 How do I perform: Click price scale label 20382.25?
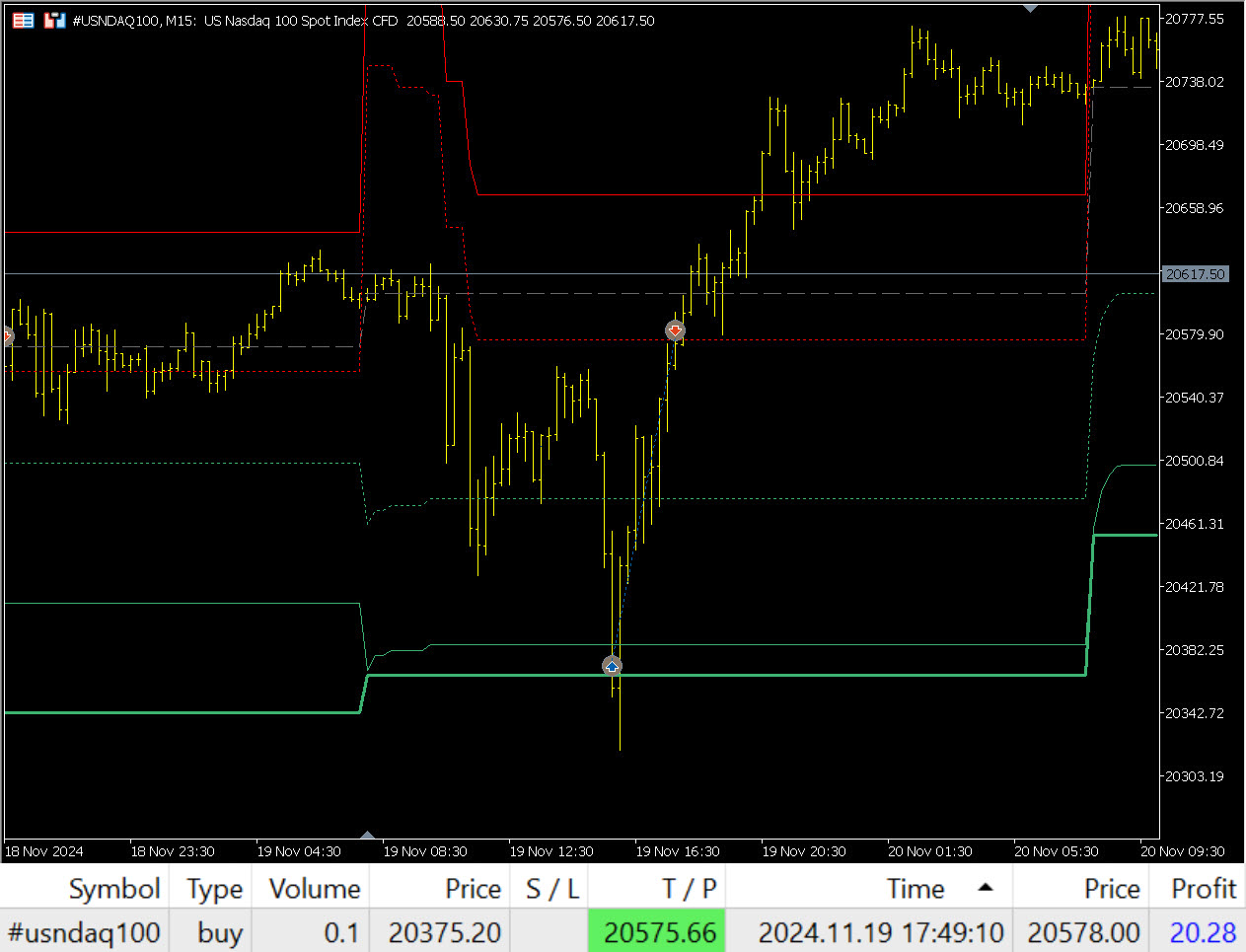click(x=1194, y=650)
